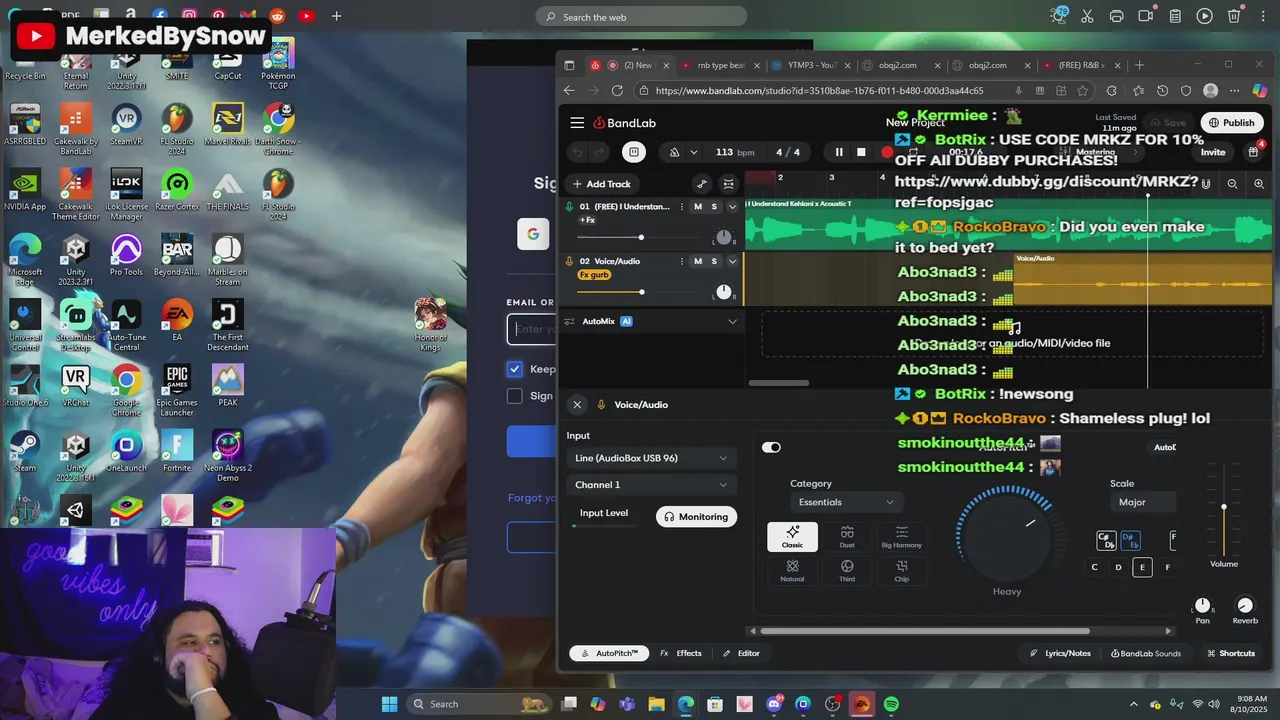Open the Channel 1 dropdown
1280x720 pixels.
click(651, 485)
